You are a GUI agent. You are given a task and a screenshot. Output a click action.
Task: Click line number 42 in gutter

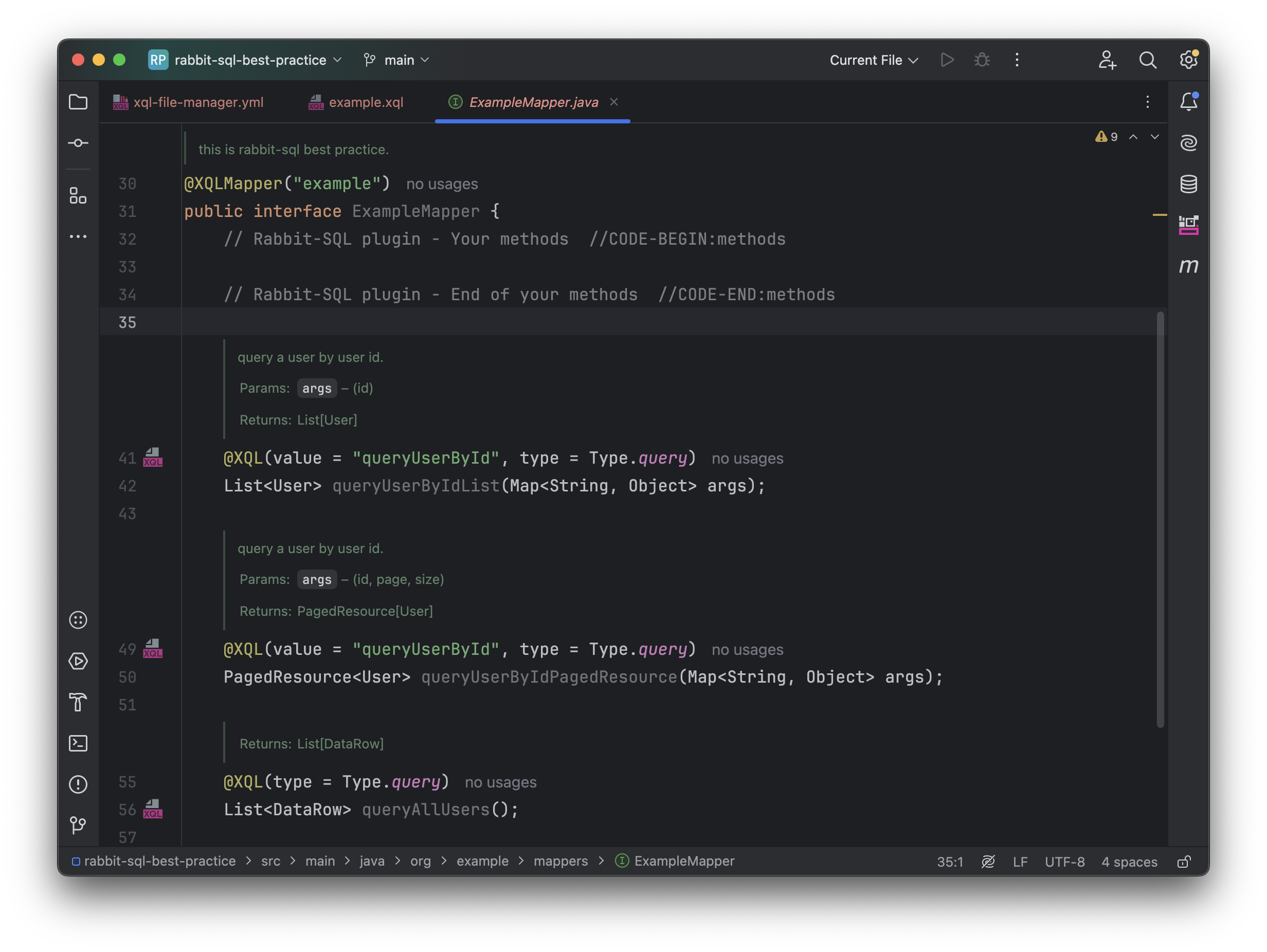click(126, 486)
